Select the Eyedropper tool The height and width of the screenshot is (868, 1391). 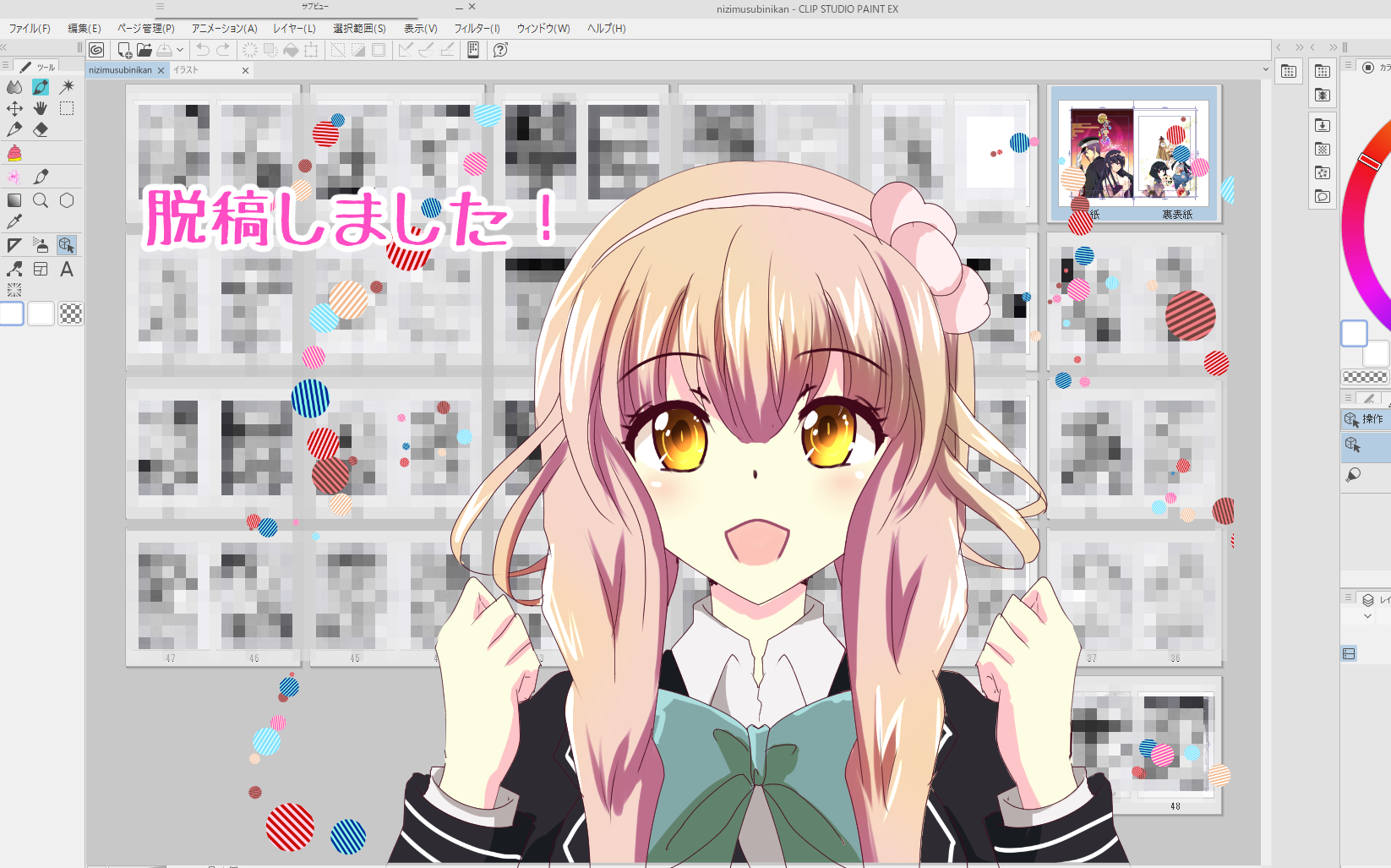click(14, 221)
